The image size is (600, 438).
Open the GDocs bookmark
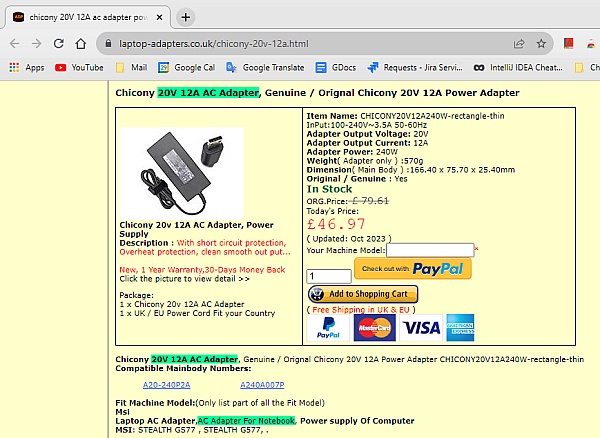point(336,68)
